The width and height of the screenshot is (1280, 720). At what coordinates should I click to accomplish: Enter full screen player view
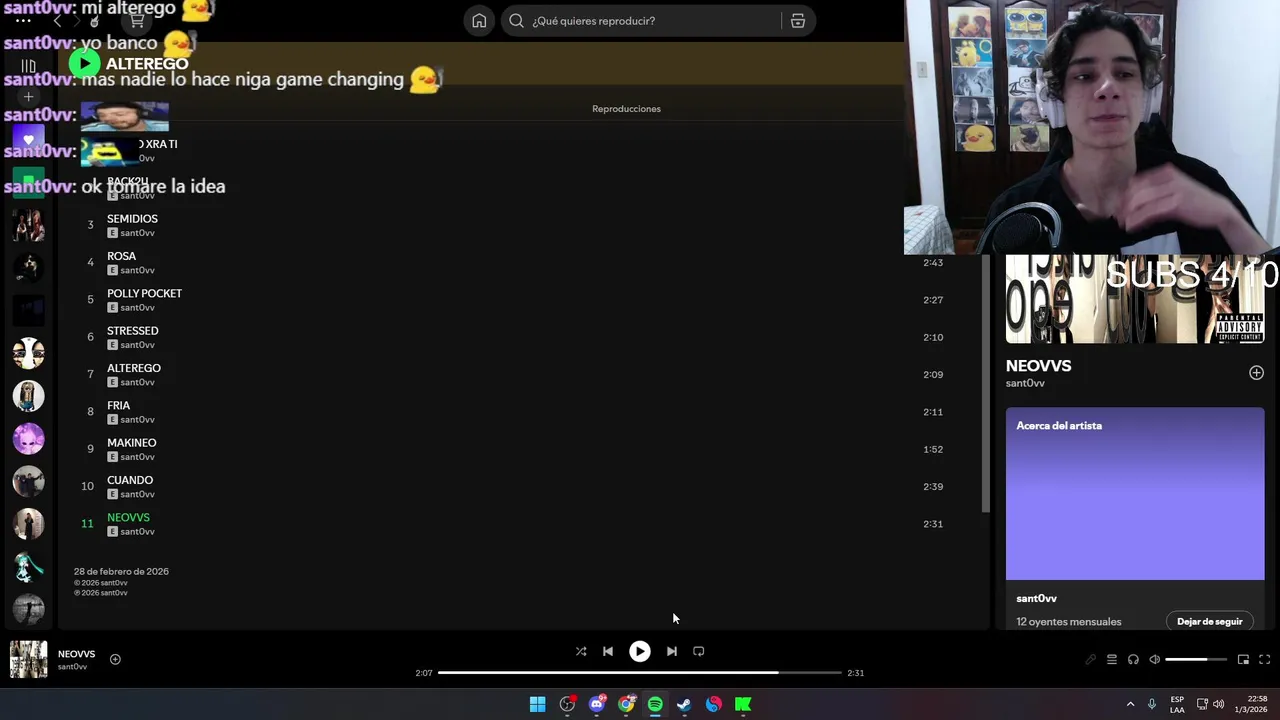click(x=1264, y=659)
